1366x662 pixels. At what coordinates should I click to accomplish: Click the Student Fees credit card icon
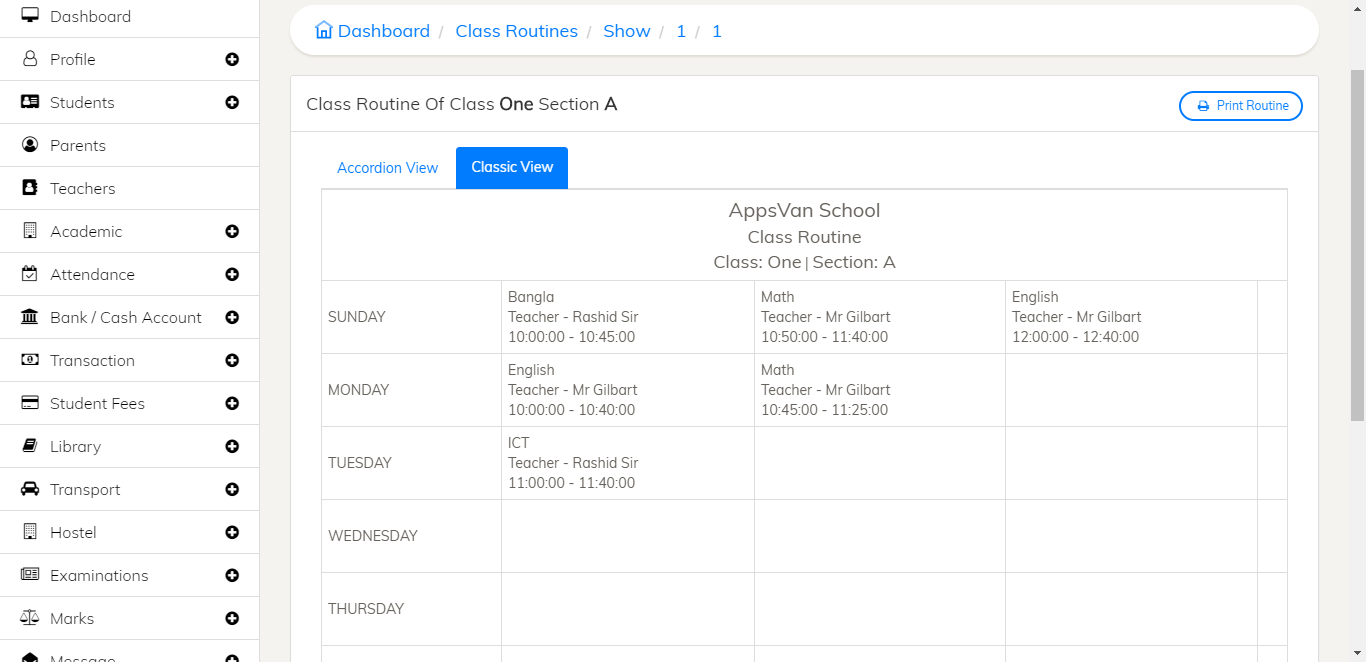[30, 403]
